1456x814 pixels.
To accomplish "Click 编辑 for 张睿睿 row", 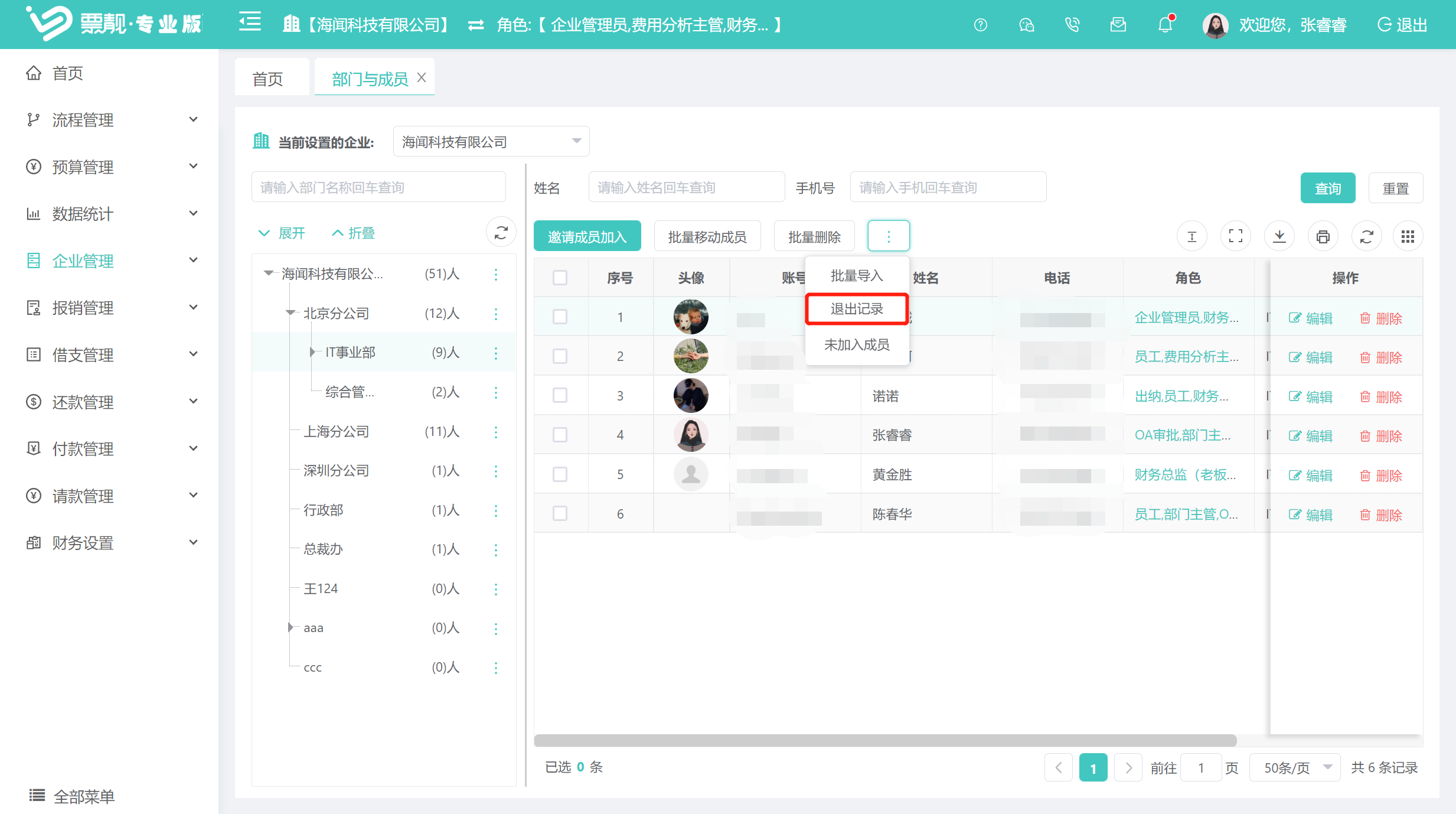I will (1311, 436).
